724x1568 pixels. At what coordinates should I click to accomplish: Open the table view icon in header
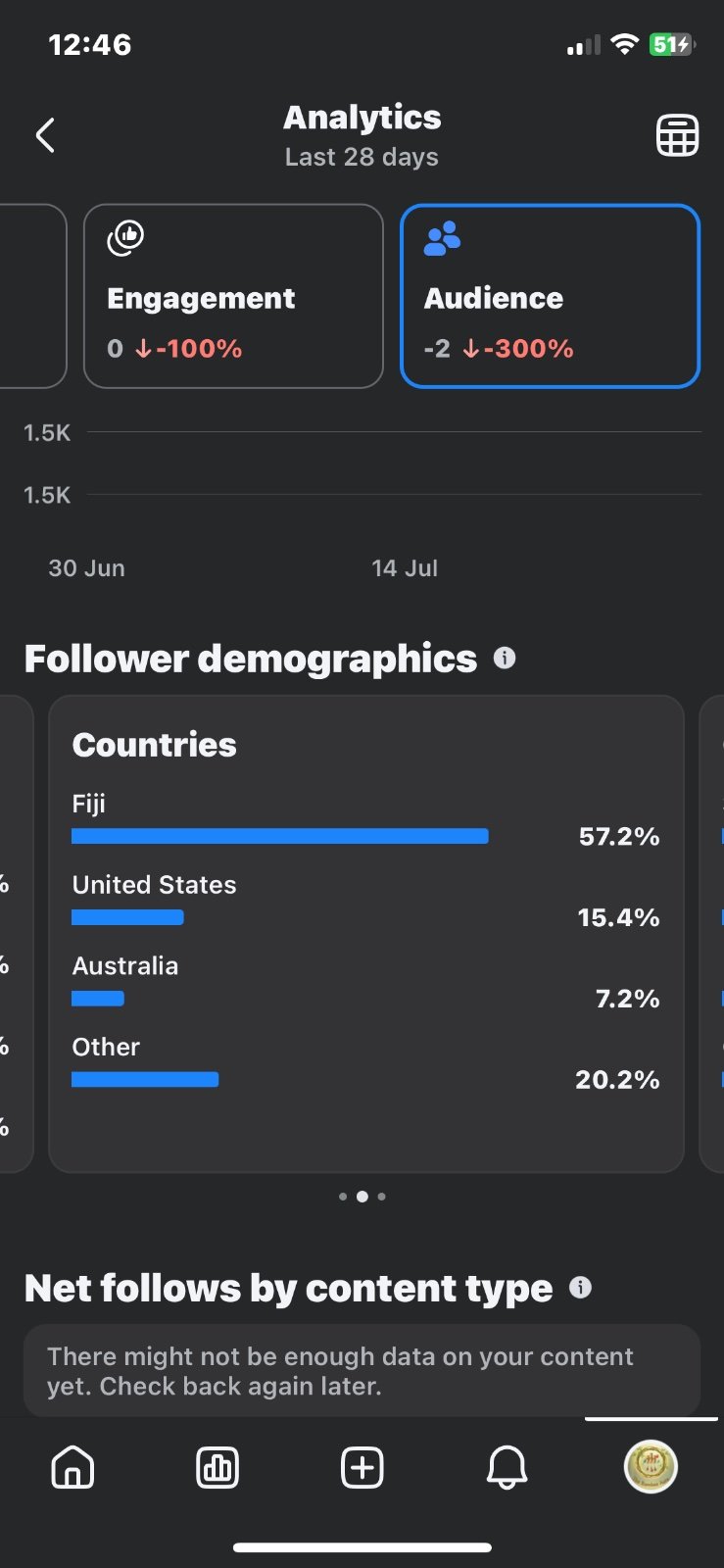click(x=677, y=135)
